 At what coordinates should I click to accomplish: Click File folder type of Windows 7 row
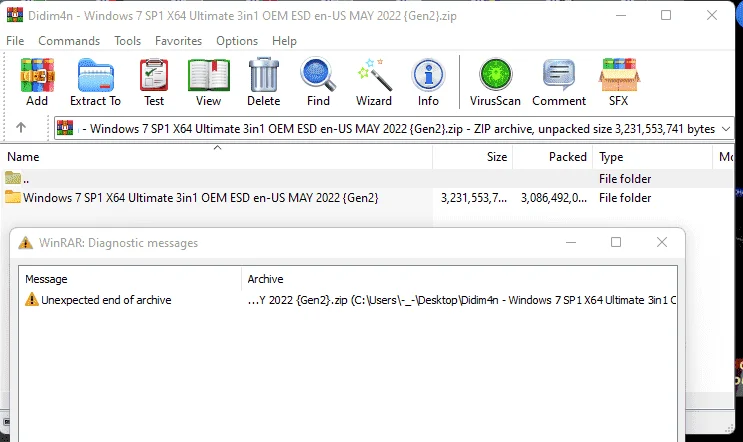pos(625,198)
